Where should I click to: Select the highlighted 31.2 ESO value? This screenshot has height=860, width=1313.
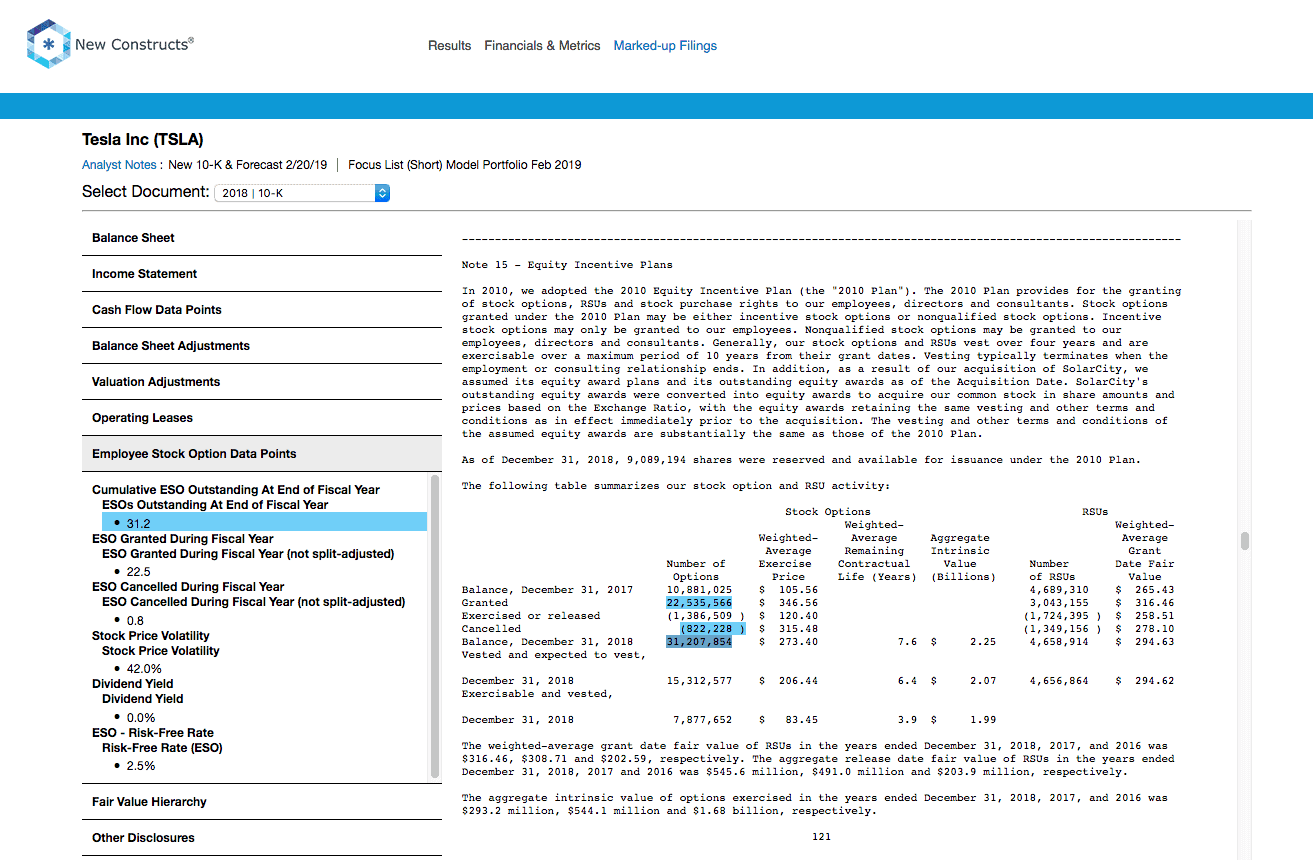coord(264,523)
